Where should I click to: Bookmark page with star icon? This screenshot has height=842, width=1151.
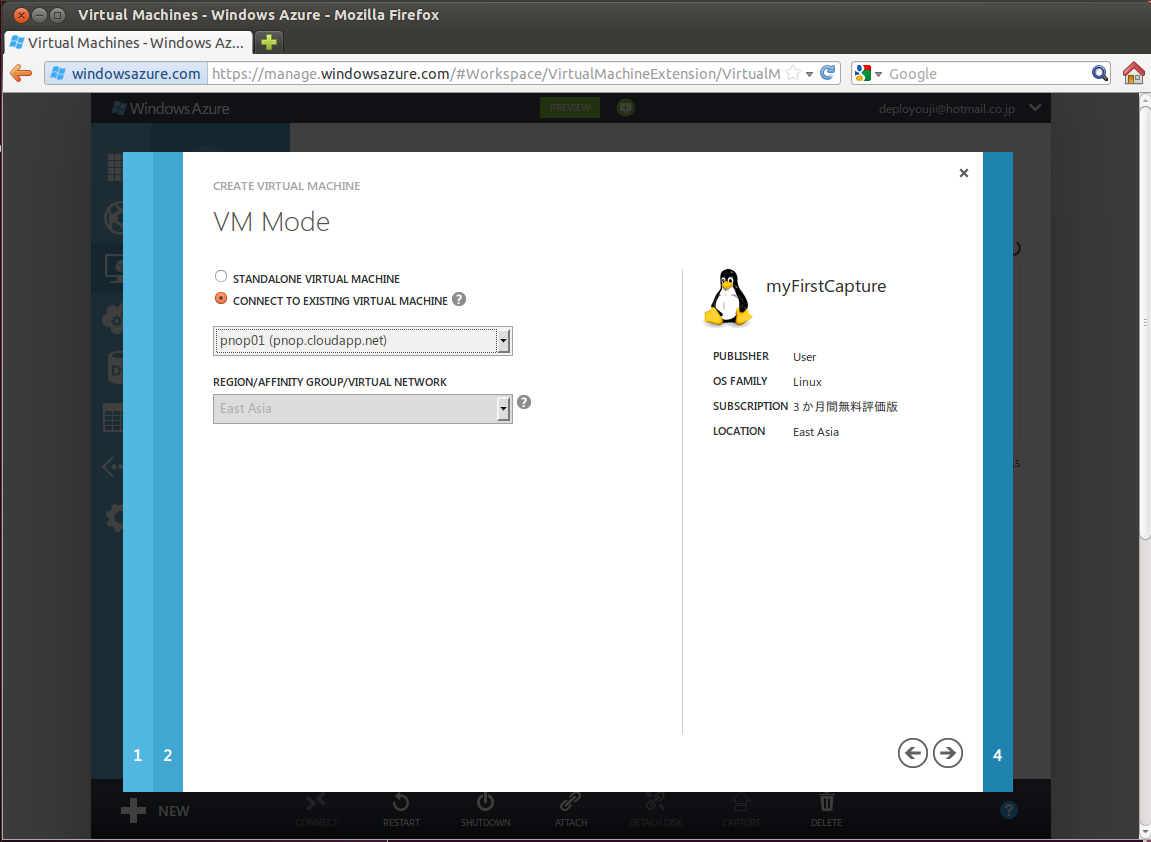pos(793,73)
